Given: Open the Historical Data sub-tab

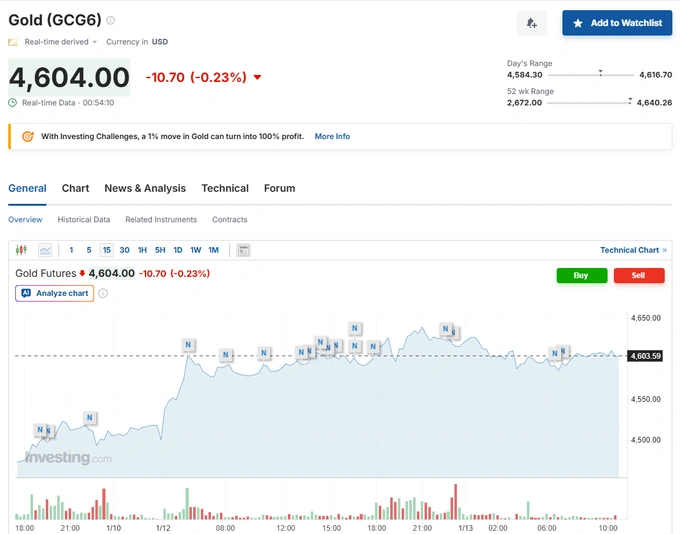Looking at the screenshot, I should point(83,219).
